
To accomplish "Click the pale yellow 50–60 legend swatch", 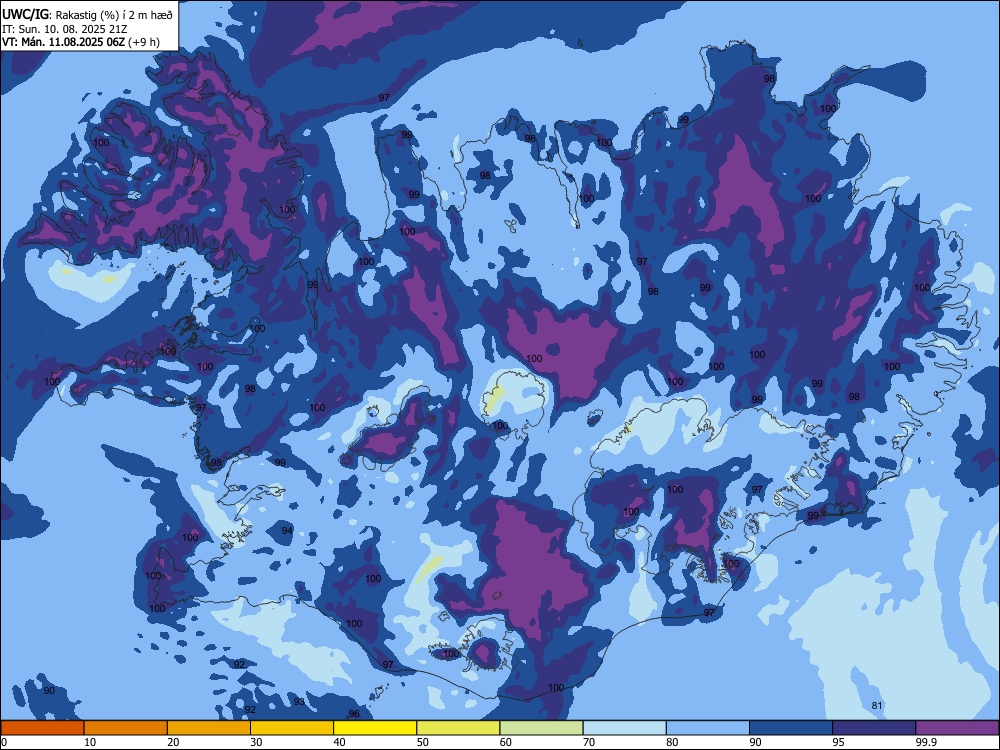I will click(459, 728).
